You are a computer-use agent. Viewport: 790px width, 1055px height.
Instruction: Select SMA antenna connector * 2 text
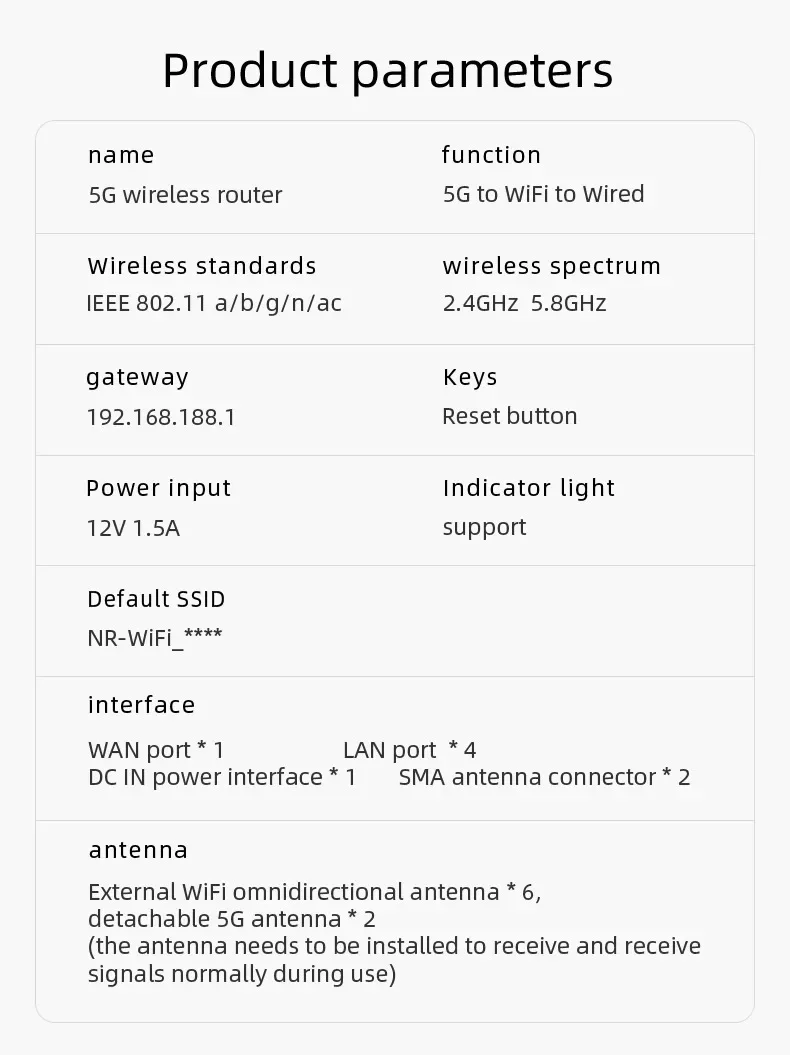(544, 777)
